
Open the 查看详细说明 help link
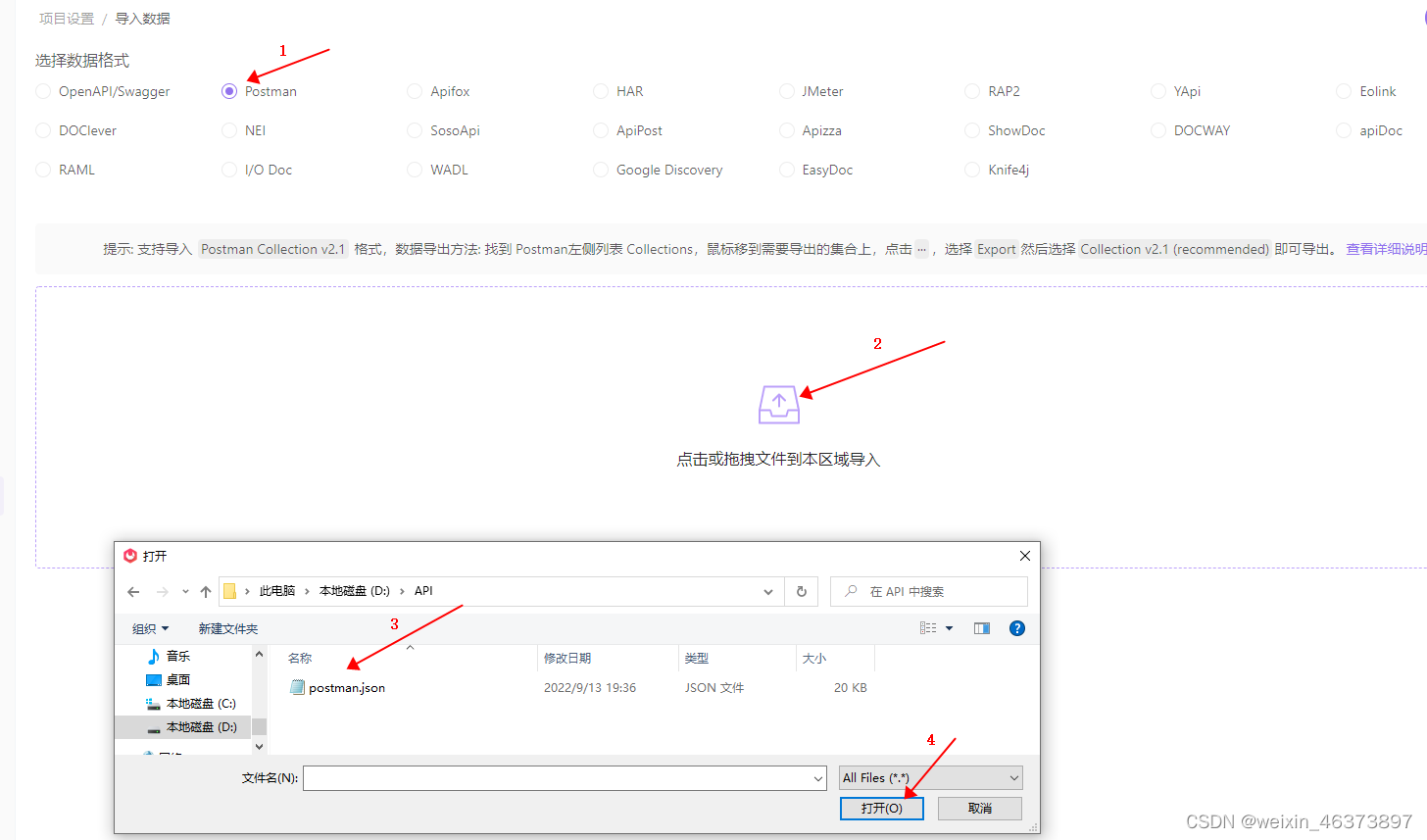1386,249
